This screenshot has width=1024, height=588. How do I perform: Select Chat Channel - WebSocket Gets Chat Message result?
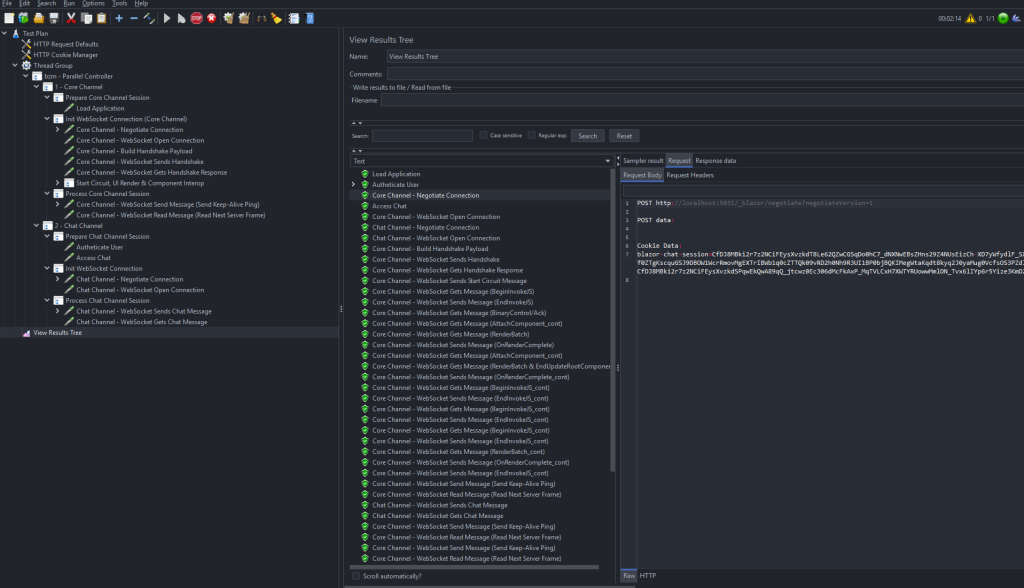pos(437,515)
